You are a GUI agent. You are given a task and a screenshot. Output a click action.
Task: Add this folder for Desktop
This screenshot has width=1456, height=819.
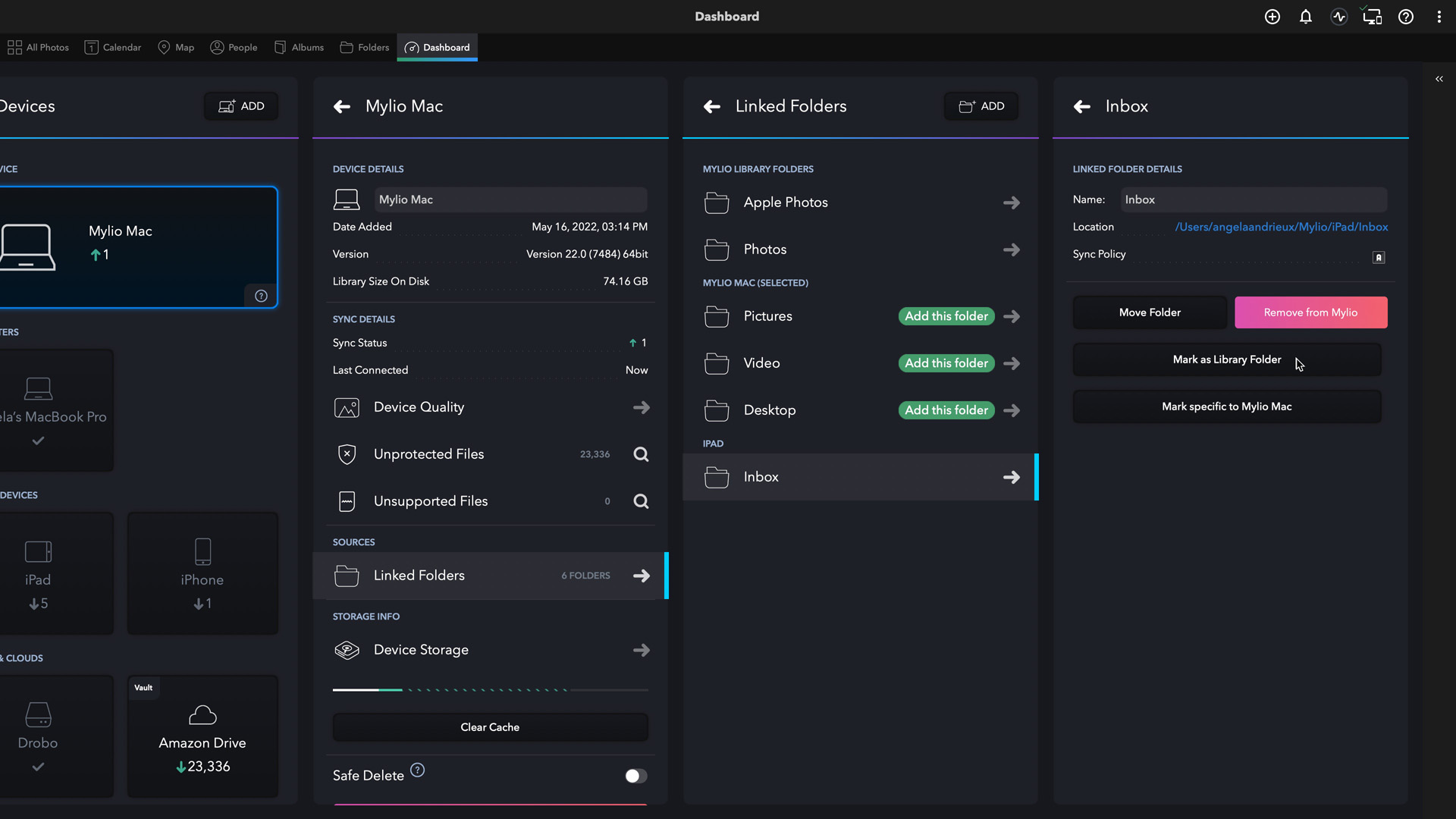(x=946, y=410)
